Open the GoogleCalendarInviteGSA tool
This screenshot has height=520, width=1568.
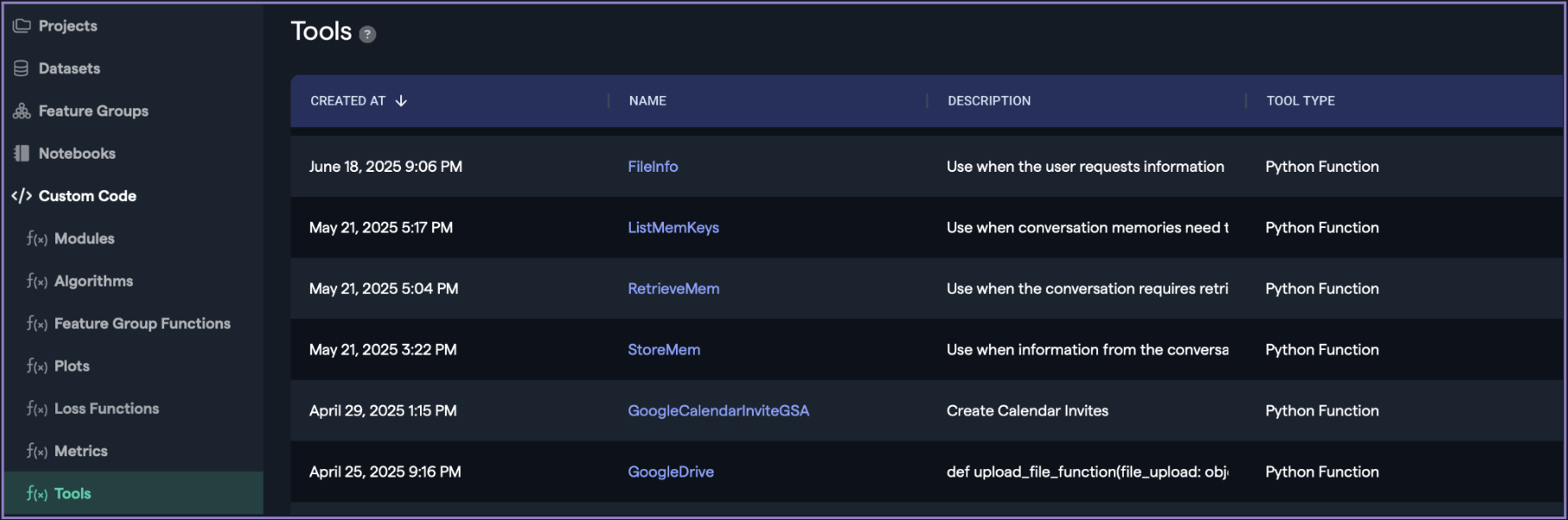[718, 411]
